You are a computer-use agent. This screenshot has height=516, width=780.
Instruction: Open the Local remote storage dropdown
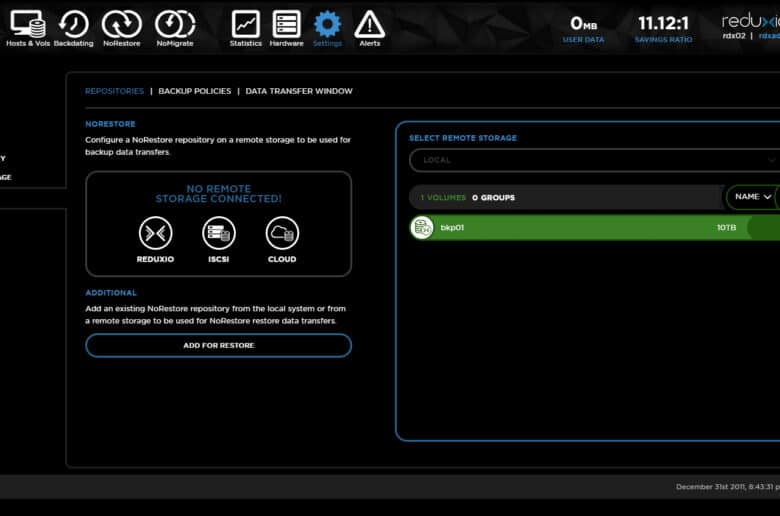pos(594,160)
